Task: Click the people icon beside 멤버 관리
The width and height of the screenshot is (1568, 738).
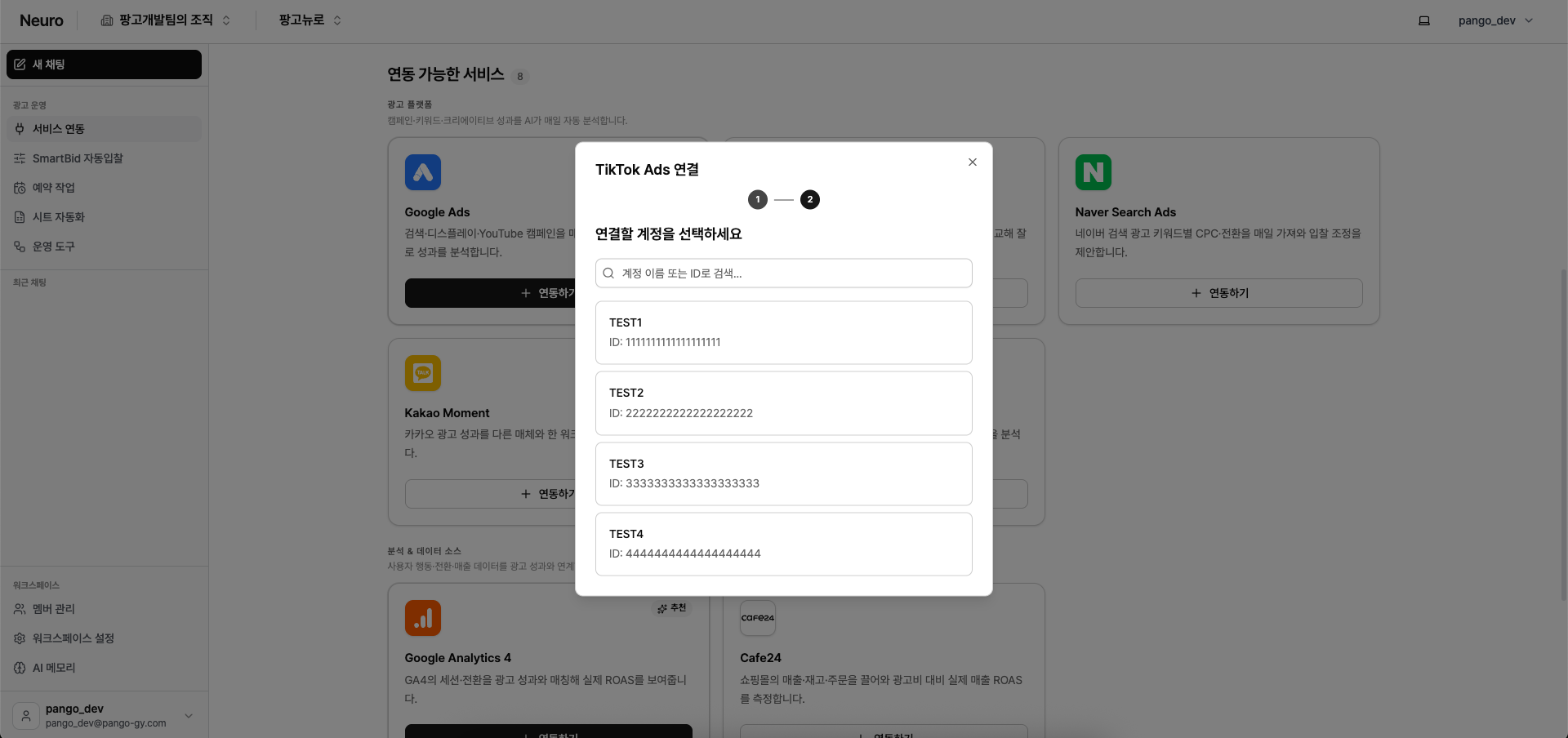Action: point(20,609)
